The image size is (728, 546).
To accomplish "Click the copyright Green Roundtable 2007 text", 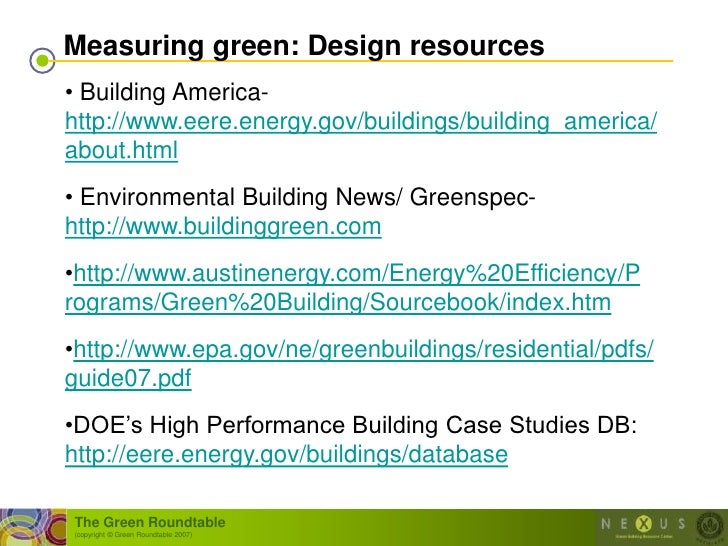I will point(133,535).
